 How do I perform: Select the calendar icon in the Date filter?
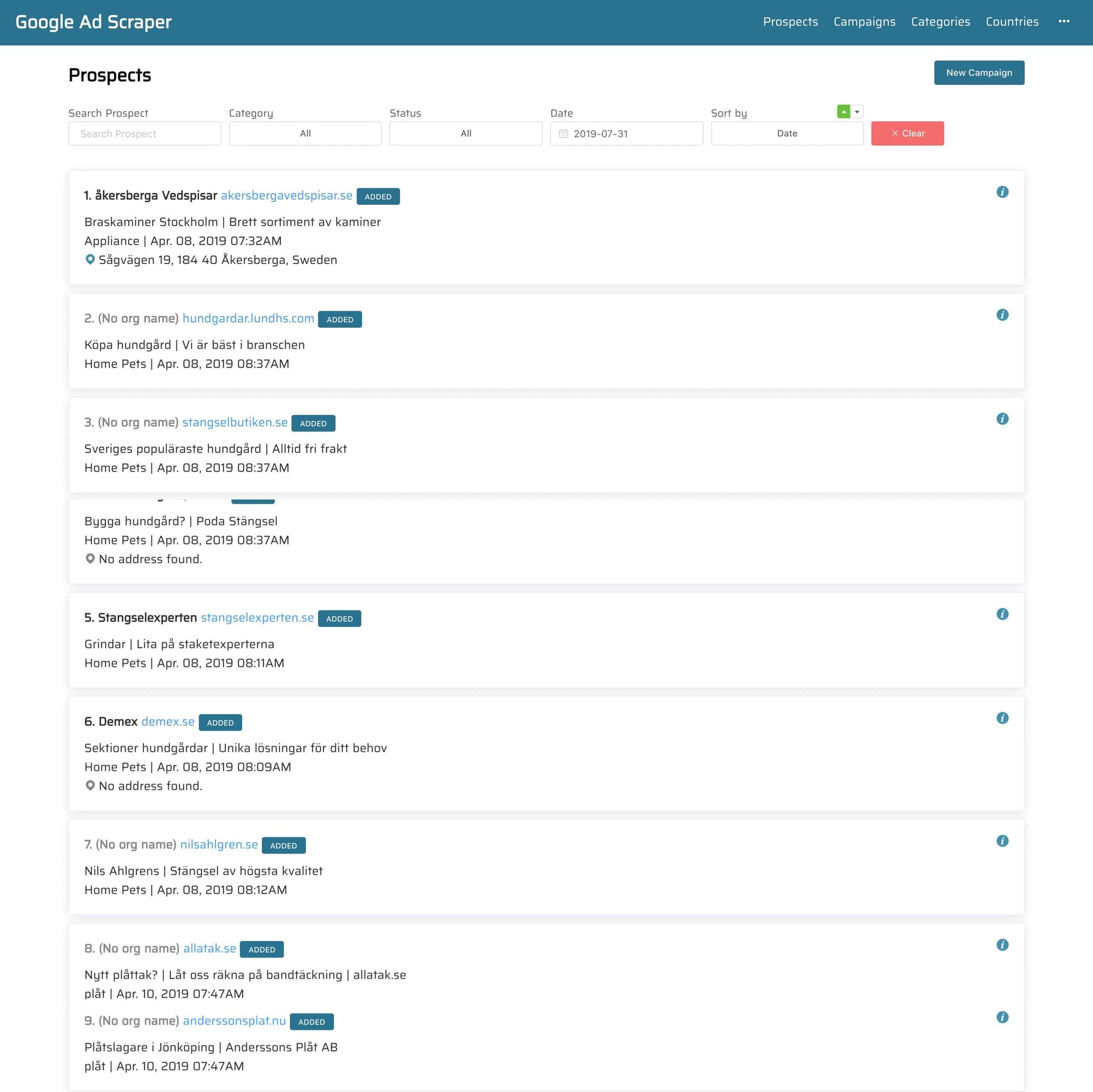pyautogui.click(x=564, y=133)
